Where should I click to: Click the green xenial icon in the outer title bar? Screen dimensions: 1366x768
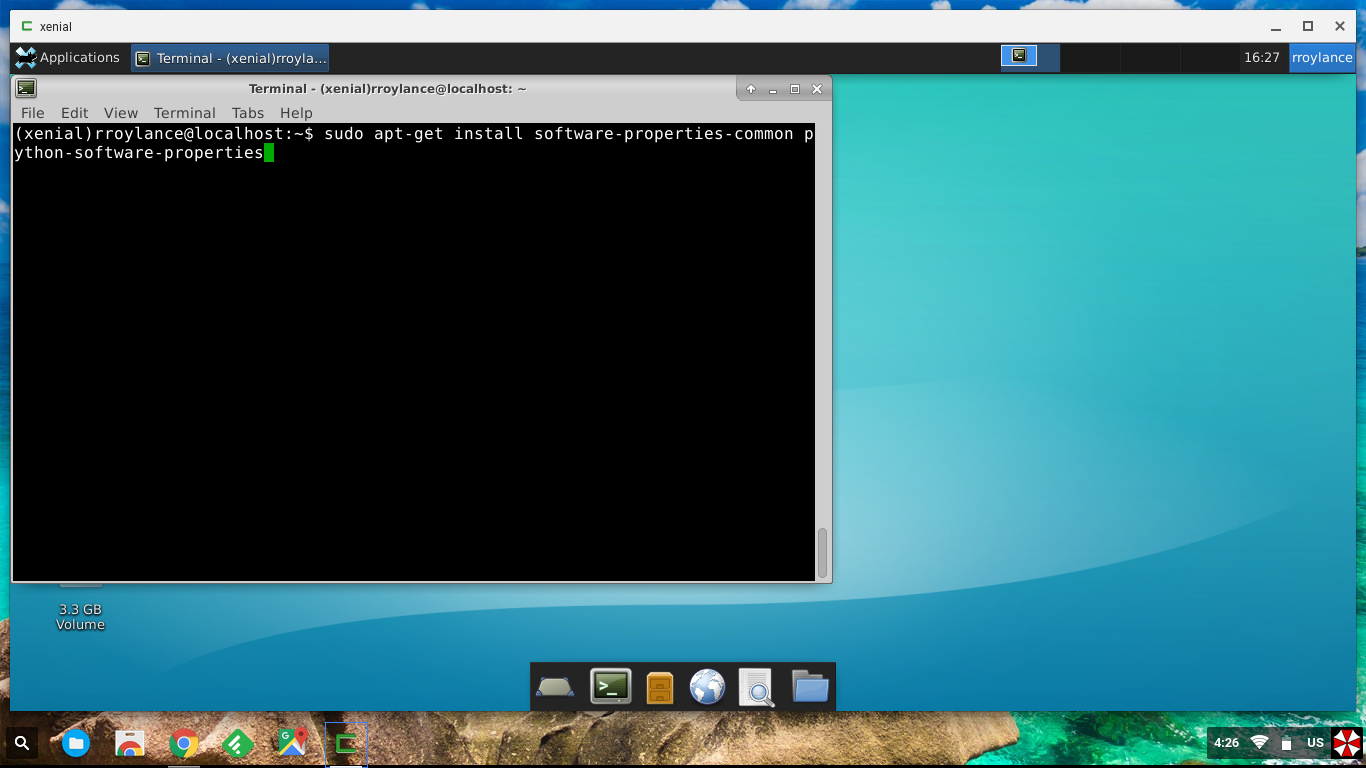coord(27,26)
